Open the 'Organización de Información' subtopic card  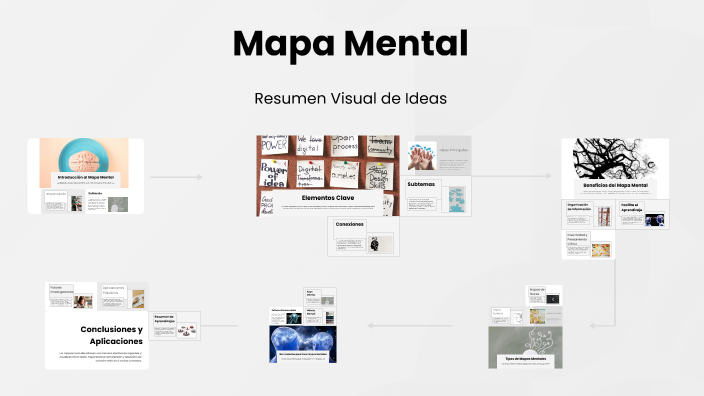coord(588,215)
